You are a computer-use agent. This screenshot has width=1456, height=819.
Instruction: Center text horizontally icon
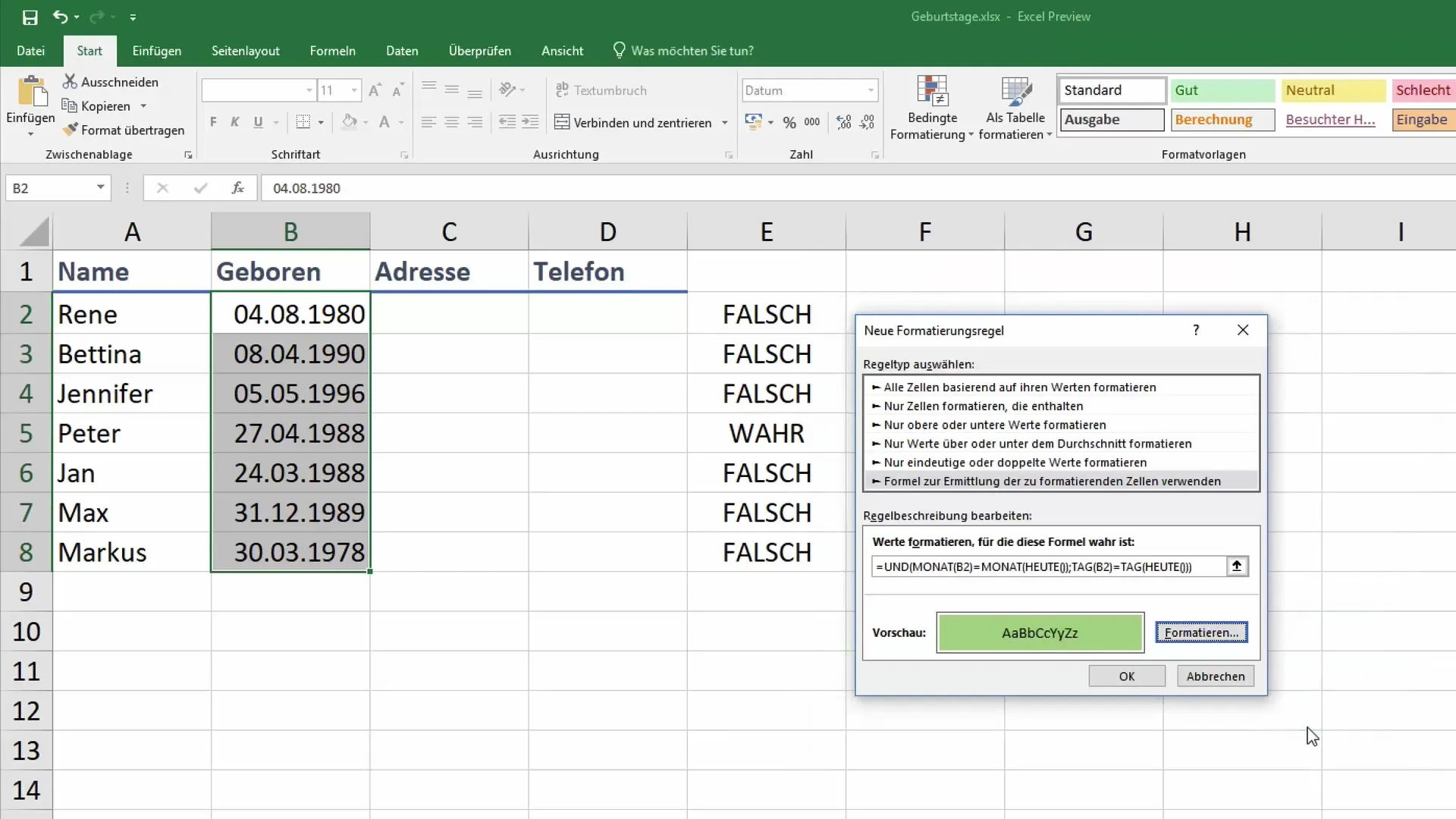pyautogui.click(x=452, y=122)
